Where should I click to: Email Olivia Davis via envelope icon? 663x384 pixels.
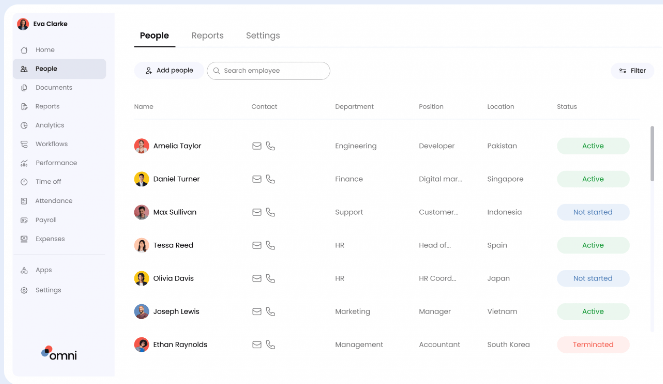click(257, 278)
